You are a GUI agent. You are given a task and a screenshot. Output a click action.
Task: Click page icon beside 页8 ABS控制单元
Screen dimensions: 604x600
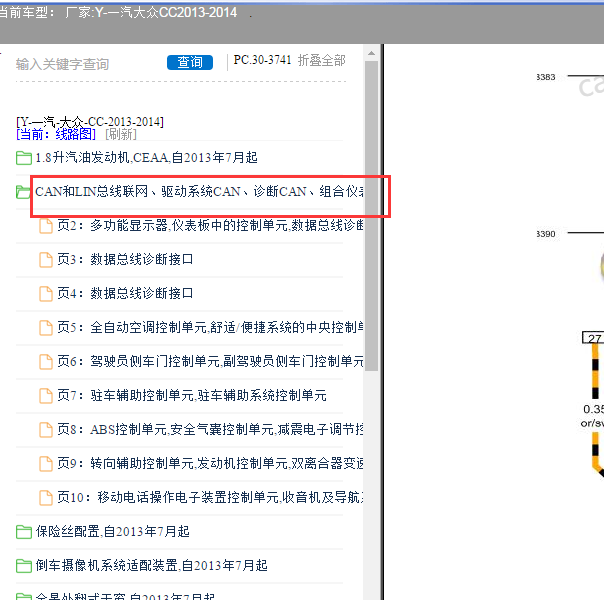click(x=46, y=430)
